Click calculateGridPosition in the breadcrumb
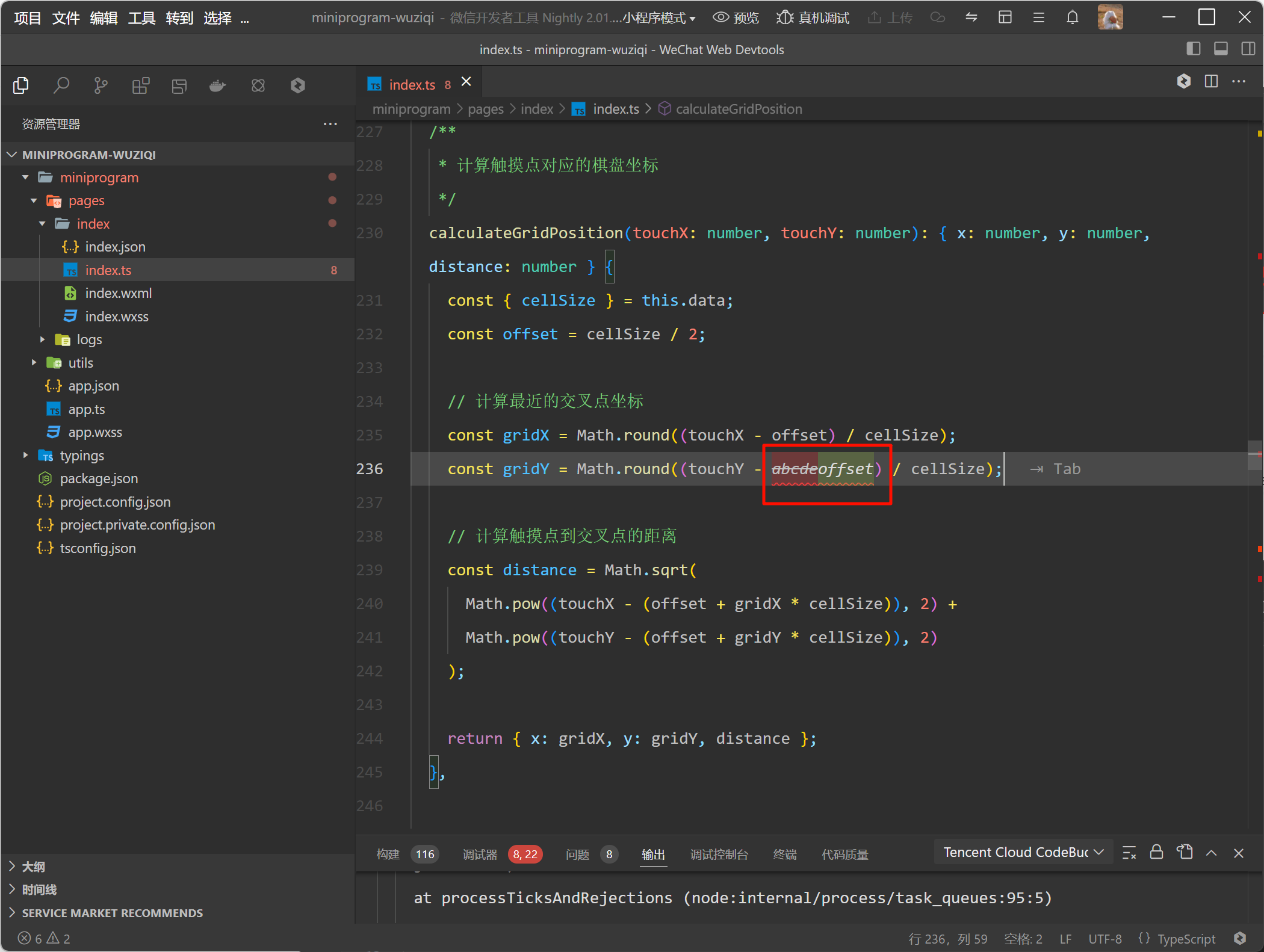 click(739, 109)
